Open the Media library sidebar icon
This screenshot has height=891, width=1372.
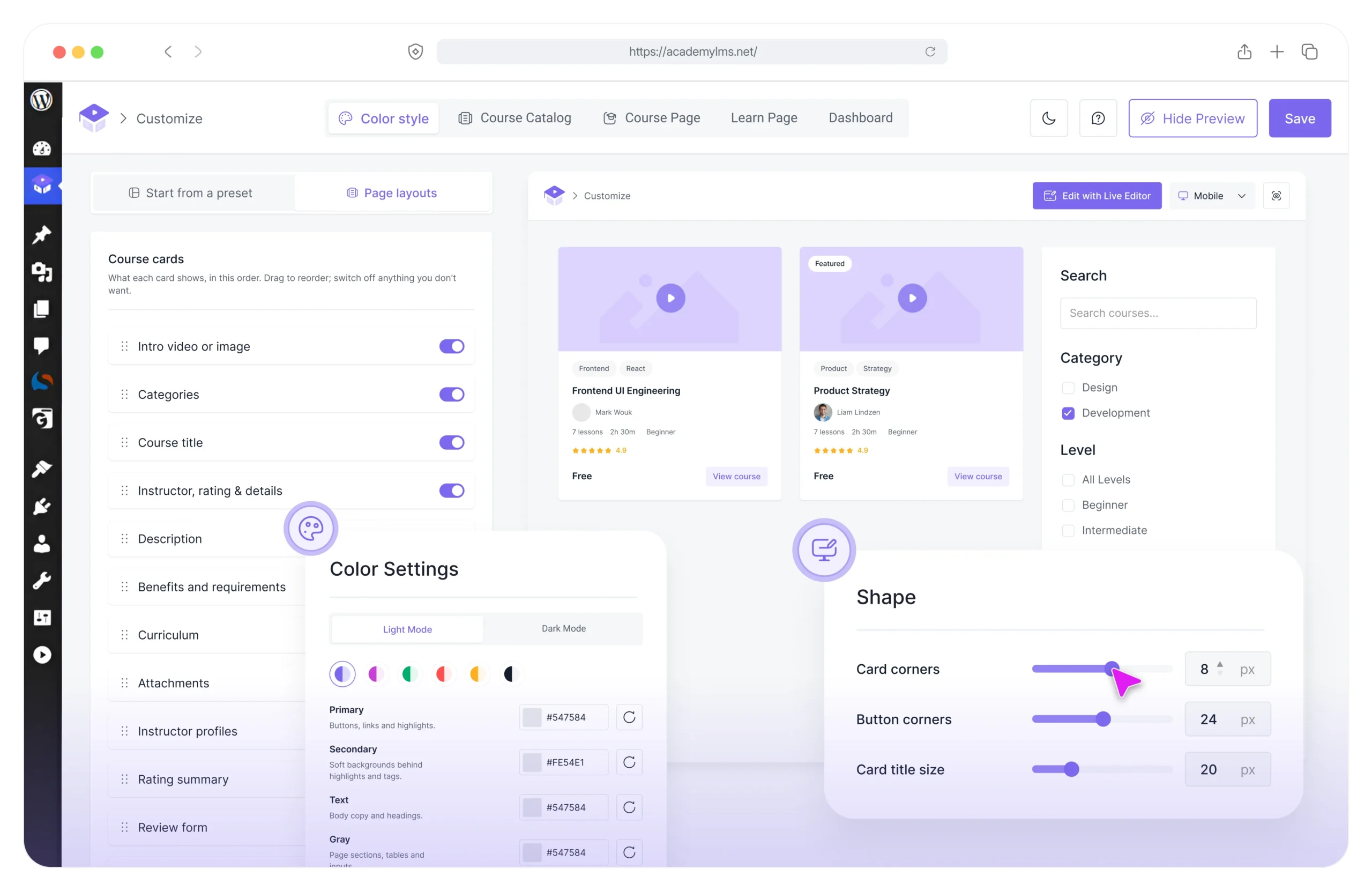[x=41, y=272]
